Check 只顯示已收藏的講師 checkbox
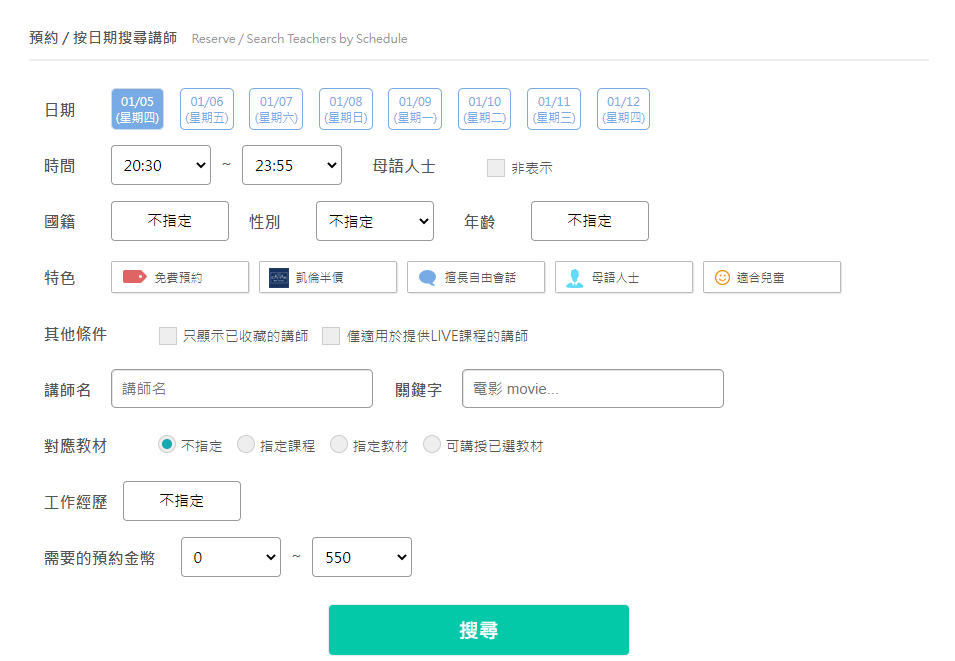The height and width of the screenshot is (661, 955). (x=167, y=336)
